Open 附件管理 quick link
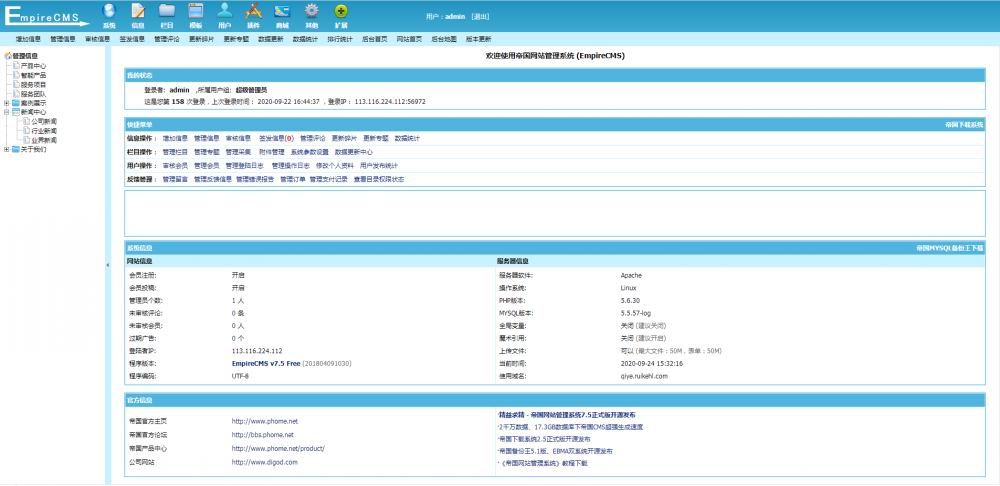This screenshot has height=486, width=1000. 272,152
